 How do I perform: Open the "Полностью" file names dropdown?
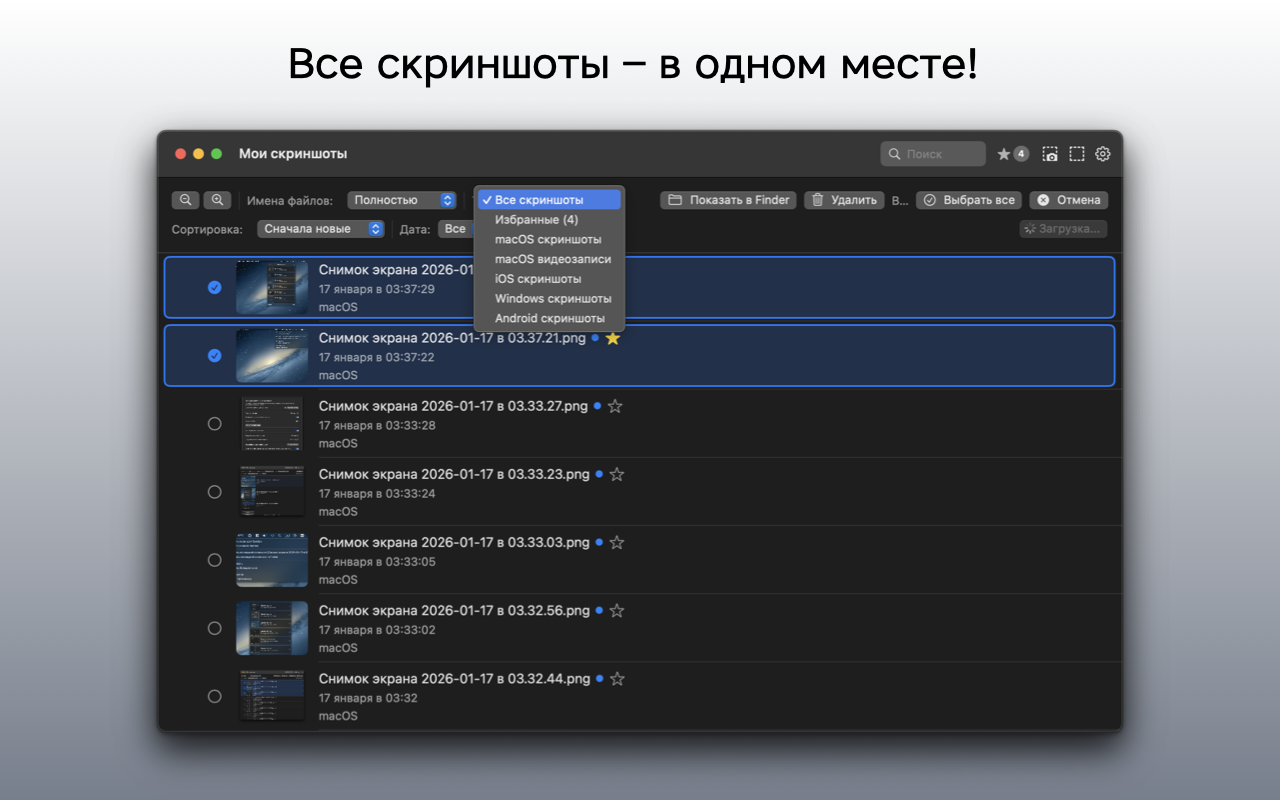coord(402,200)
